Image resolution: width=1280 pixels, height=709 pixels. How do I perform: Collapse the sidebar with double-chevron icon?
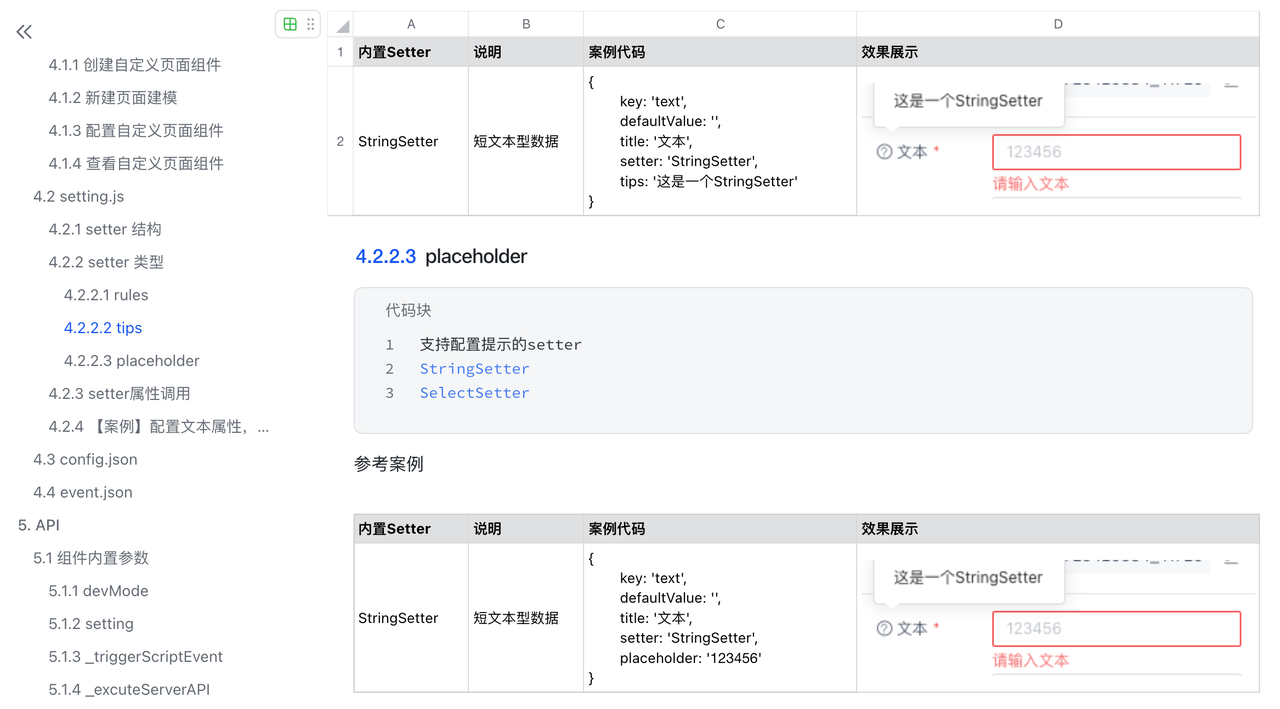coord(24,32)
